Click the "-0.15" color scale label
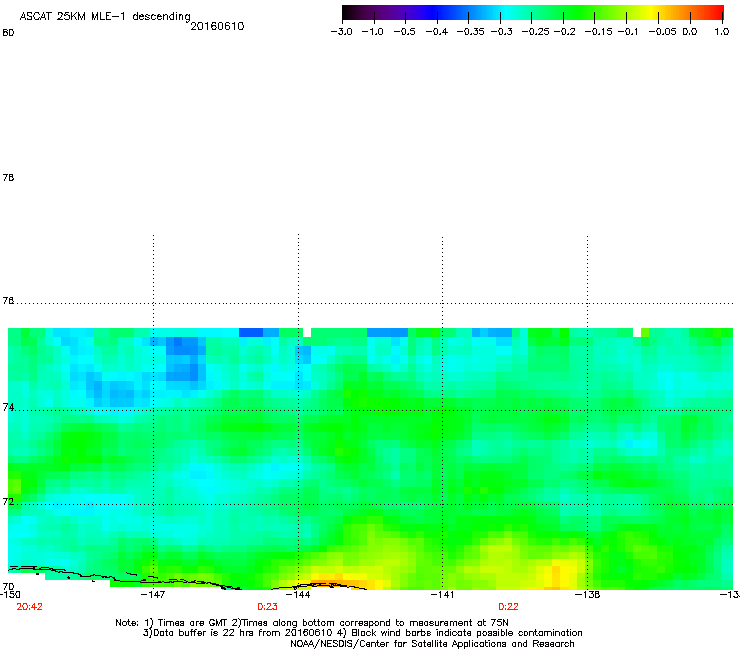The image size is (740, 650). (x=599, y=32)
